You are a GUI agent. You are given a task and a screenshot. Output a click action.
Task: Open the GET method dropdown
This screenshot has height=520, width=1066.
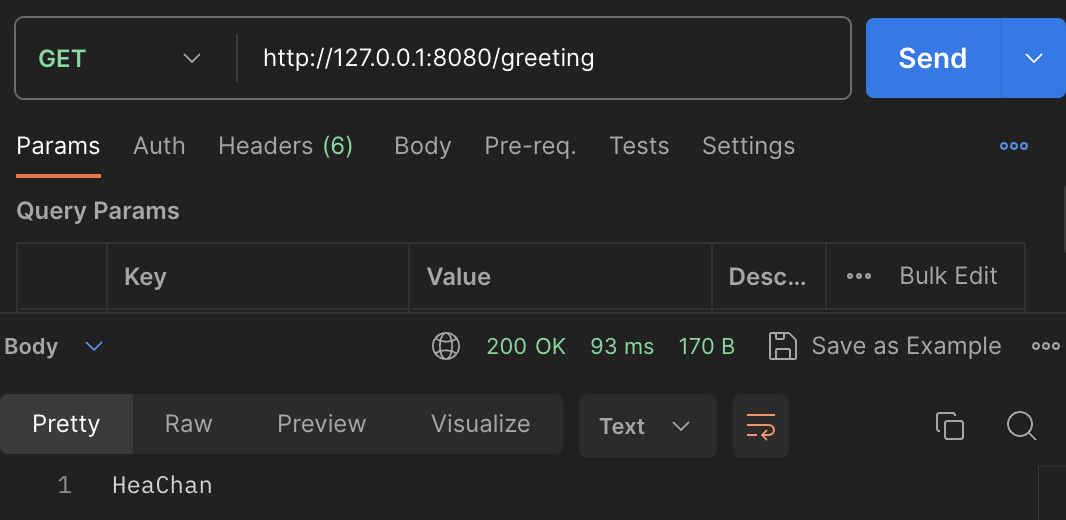coord(120,58)
